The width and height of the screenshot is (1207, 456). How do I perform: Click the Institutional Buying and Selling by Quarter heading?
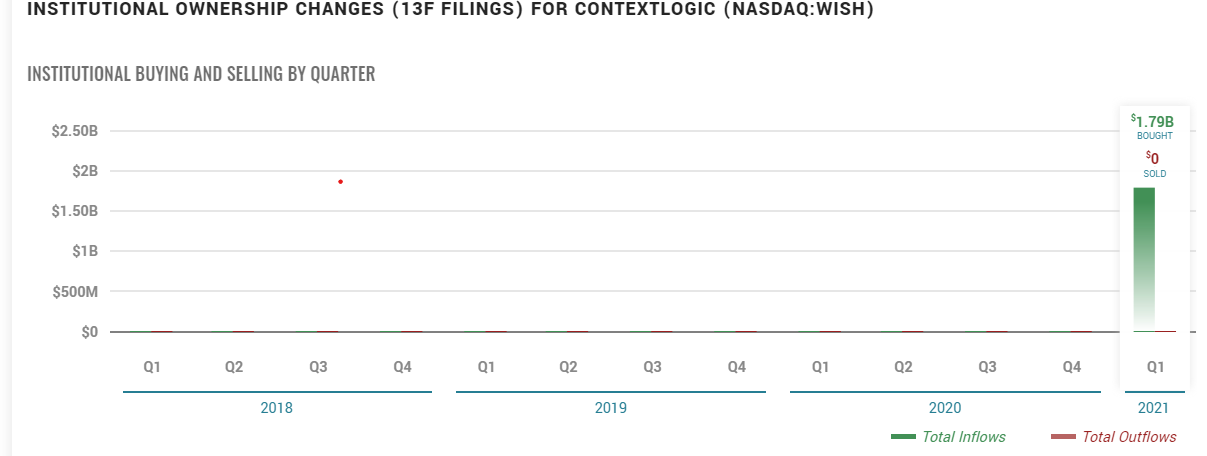201,75
